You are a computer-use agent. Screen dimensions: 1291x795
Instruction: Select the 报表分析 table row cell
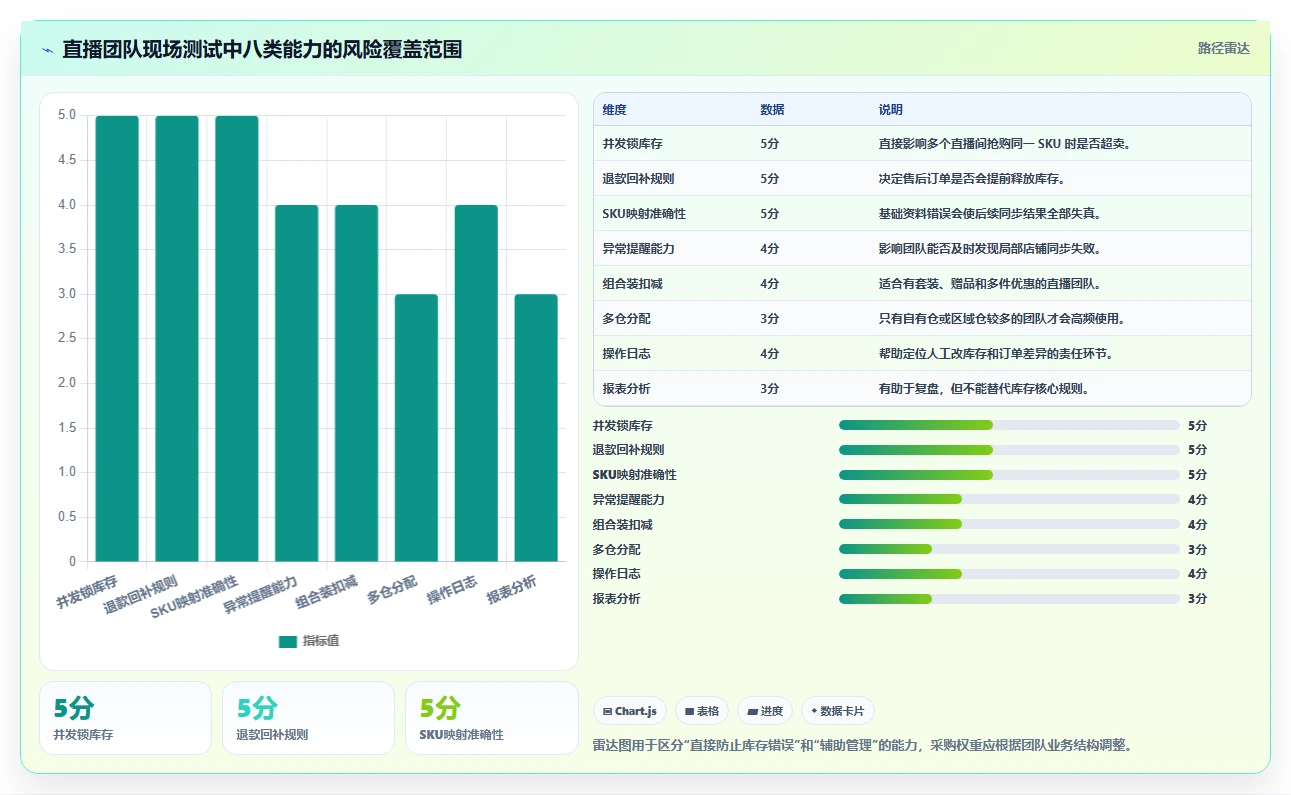pos(627,389)
